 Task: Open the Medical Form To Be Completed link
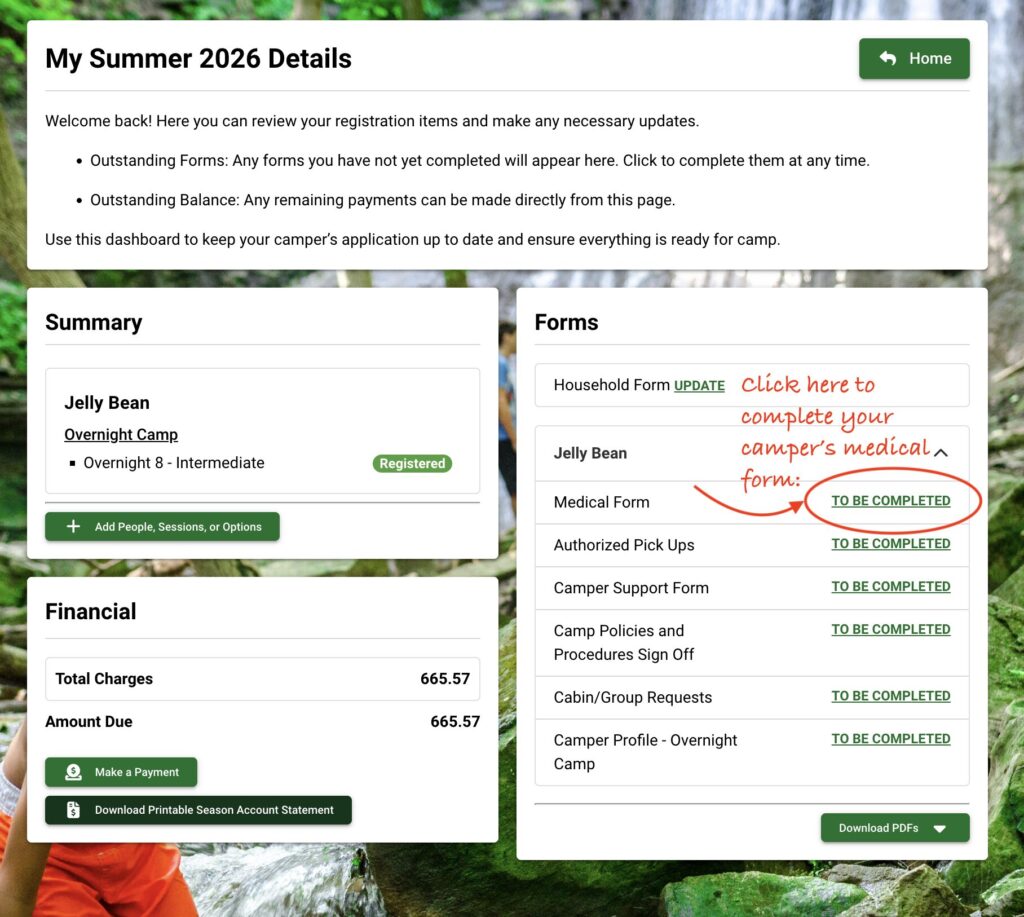(x=891, y=501)
